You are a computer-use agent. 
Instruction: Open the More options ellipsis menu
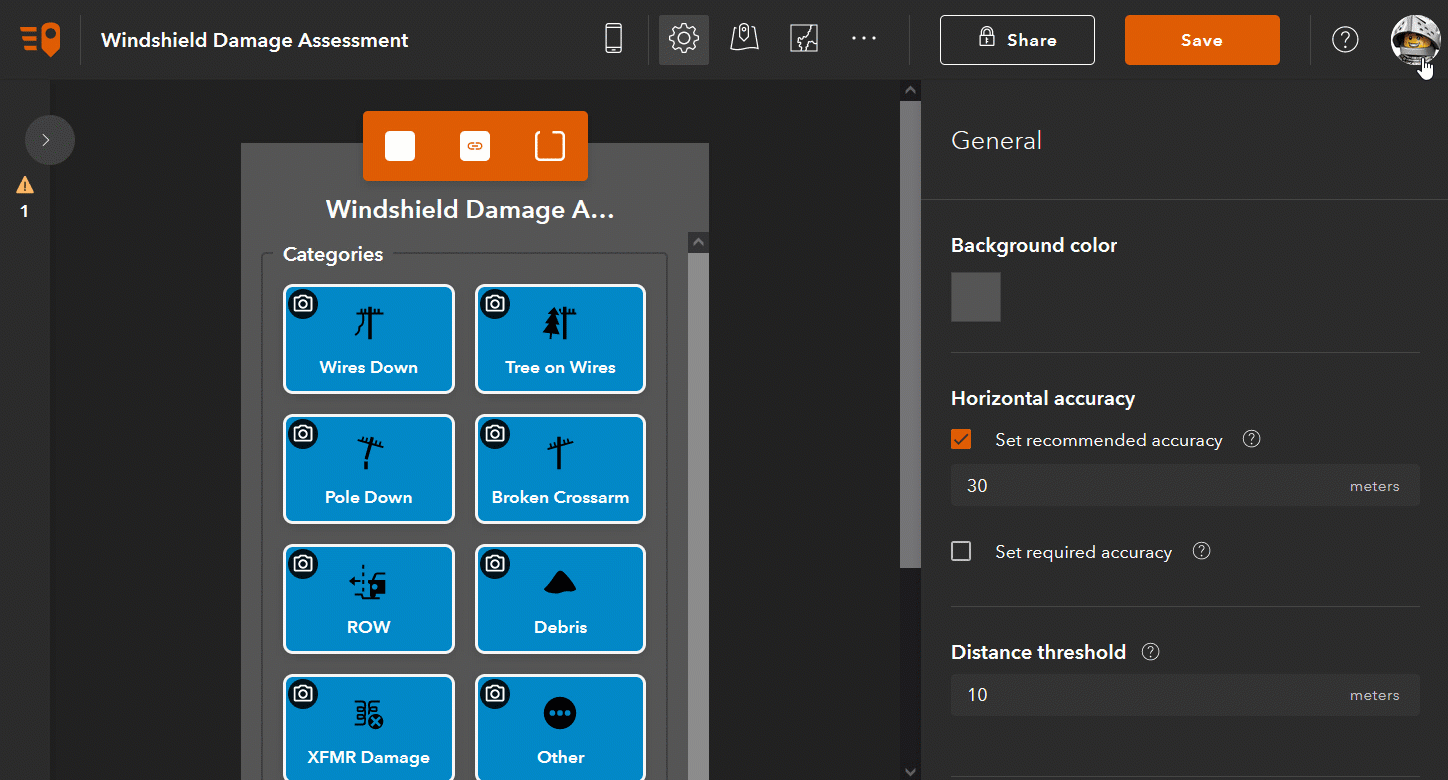point(864,39)
